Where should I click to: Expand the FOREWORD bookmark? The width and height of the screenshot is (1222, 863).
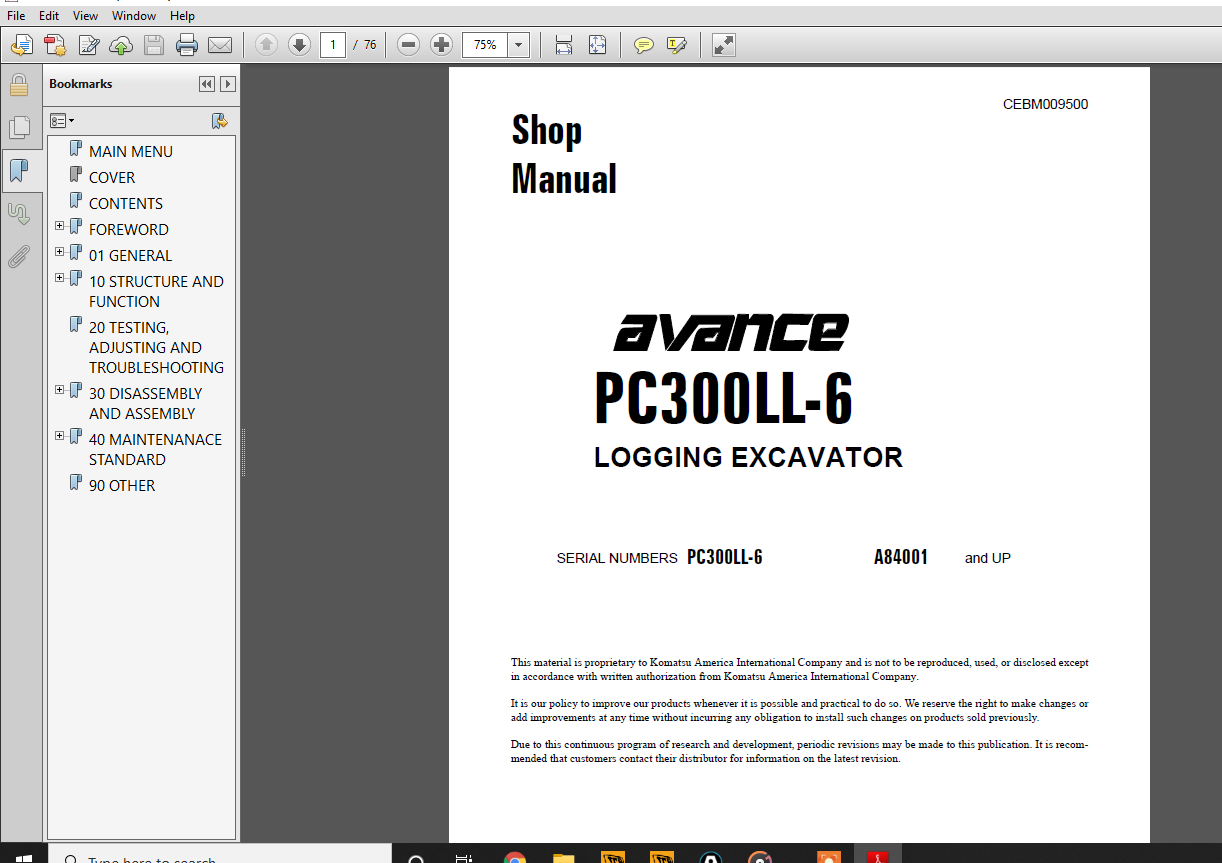[x=60, y=226]
